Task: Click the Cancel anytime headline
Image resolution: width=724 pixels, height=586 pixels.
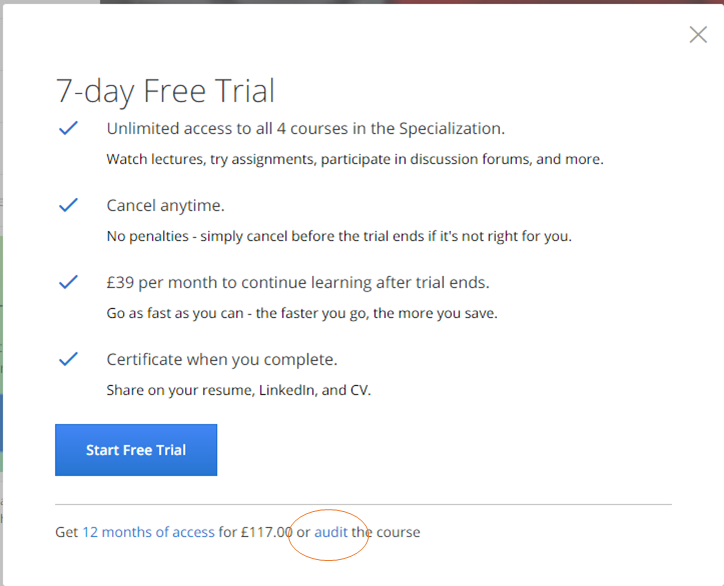Action: (165, 205)
